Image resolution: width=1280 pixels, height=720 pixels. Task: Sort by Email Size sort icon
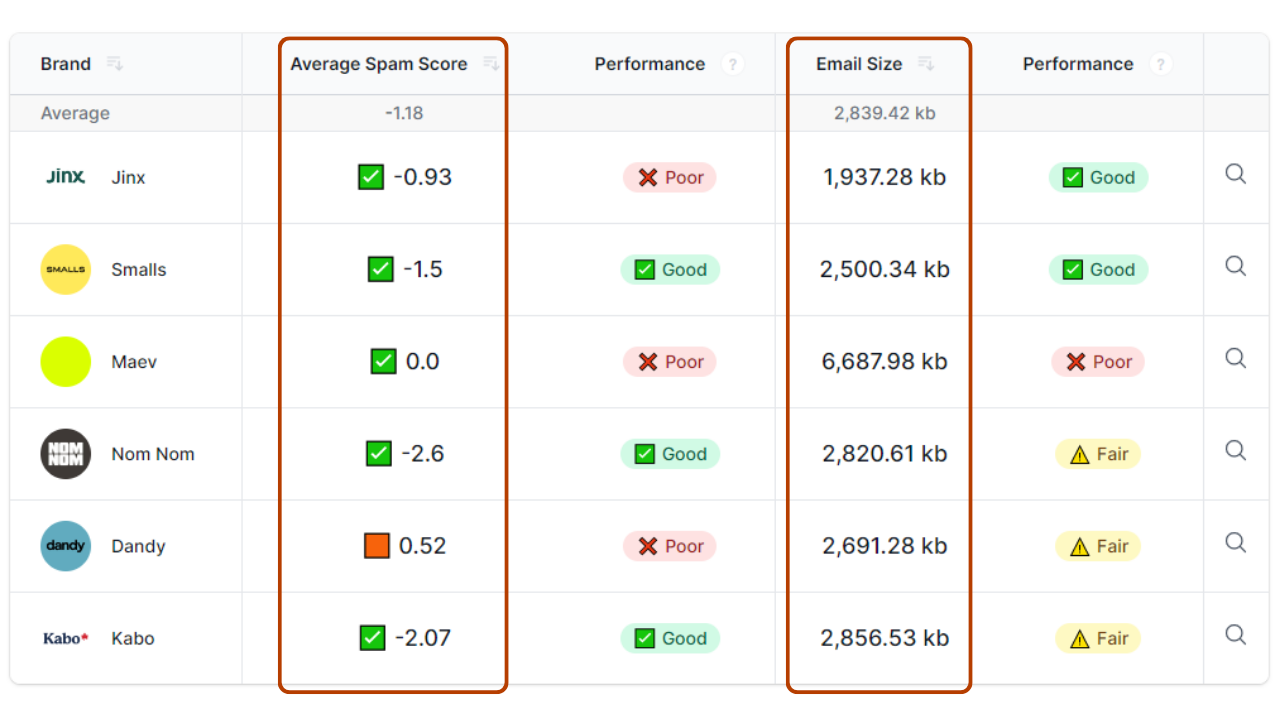point(926,64)
